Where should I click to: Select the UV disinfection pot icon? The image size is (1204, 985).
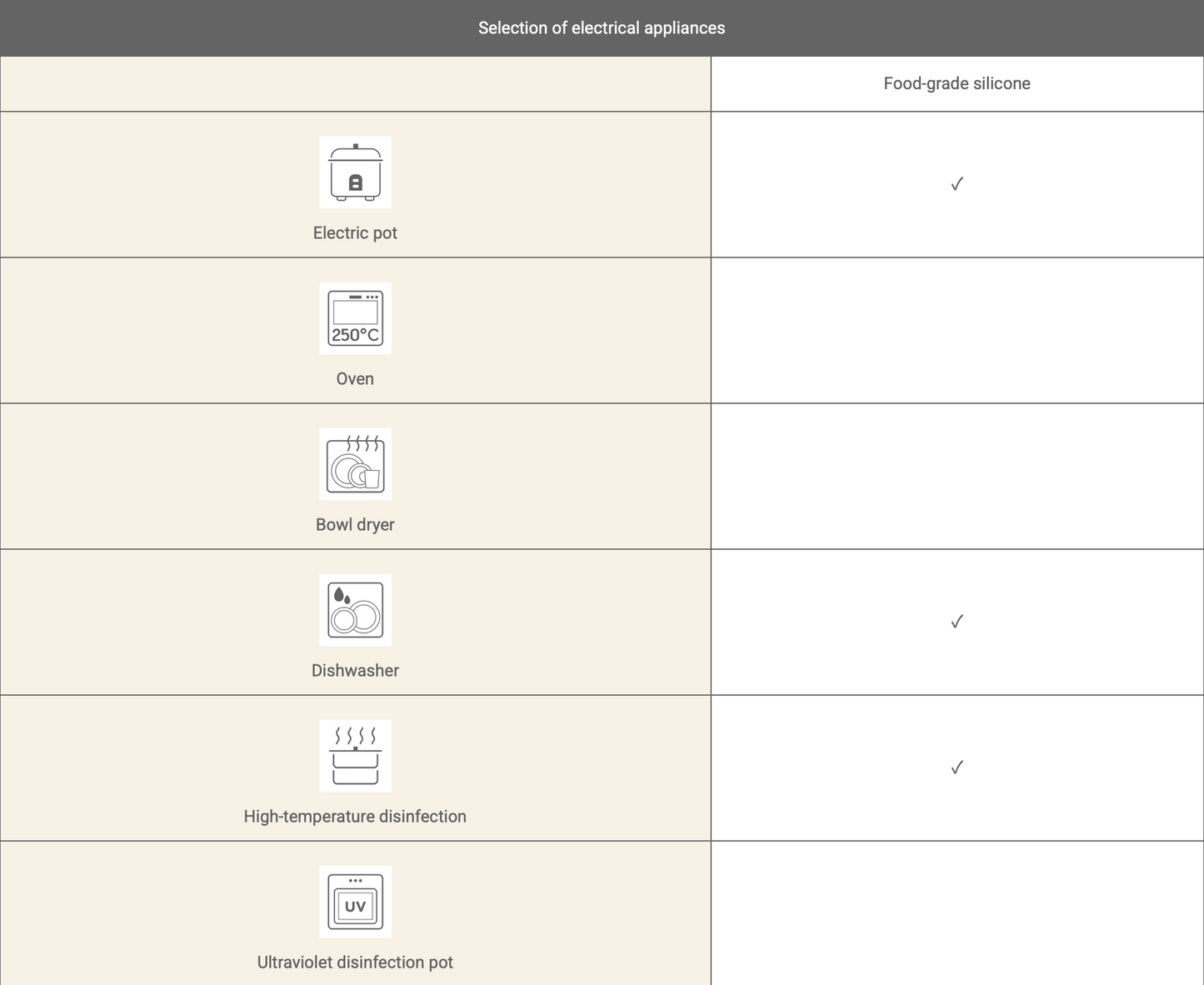point(355,902)
